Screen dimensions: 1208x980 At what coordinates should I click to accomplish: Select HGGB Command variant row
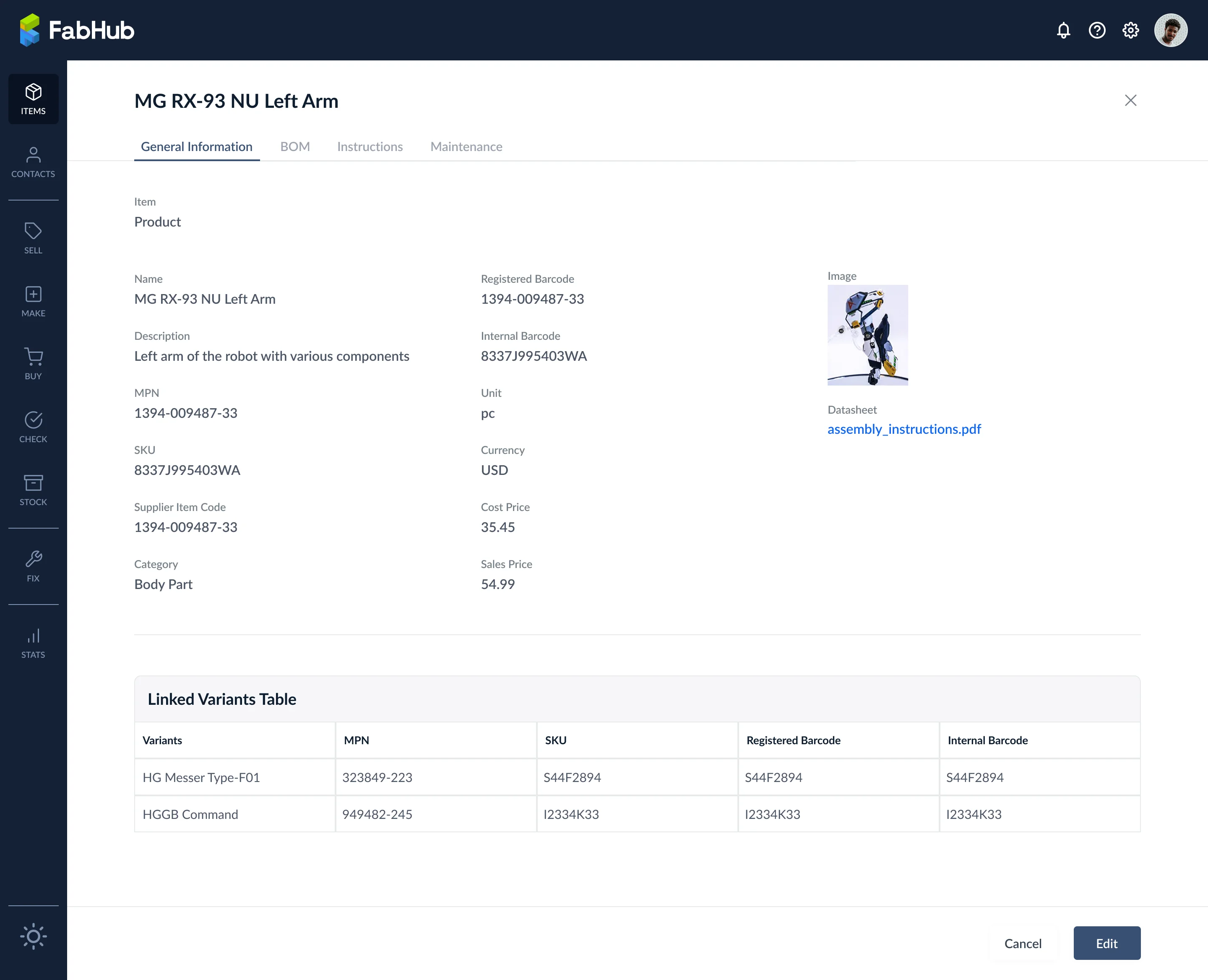[637, 814]
